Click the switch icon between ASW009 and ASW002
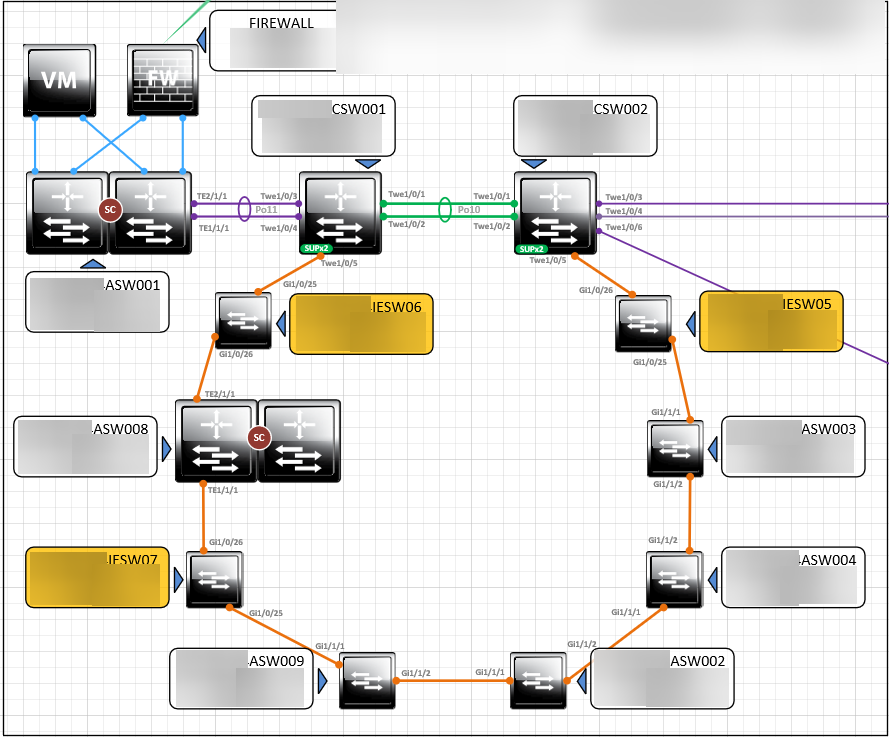The image size is (889, 737). 367,681
